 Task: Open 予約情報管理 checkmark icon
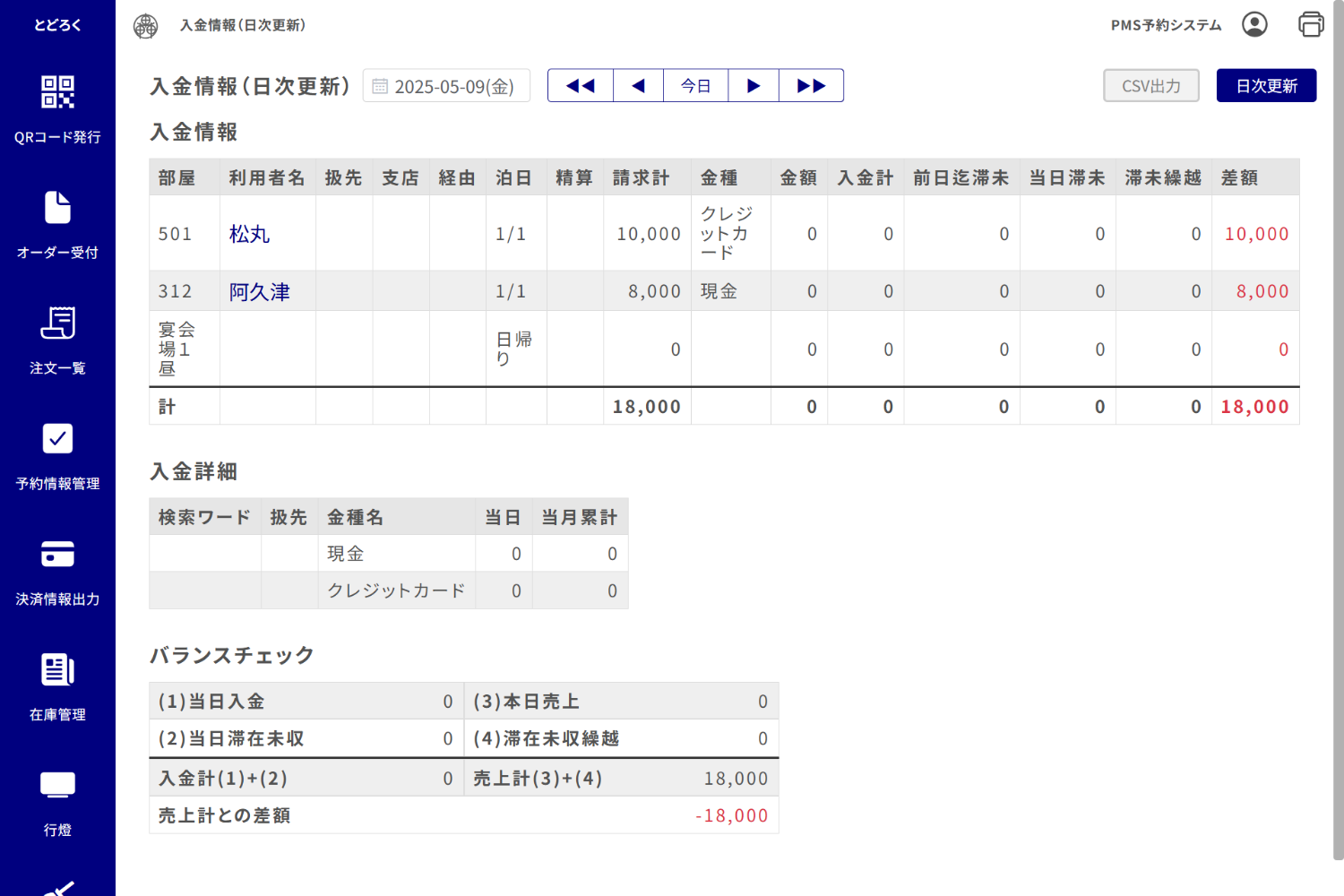(57, 439)
